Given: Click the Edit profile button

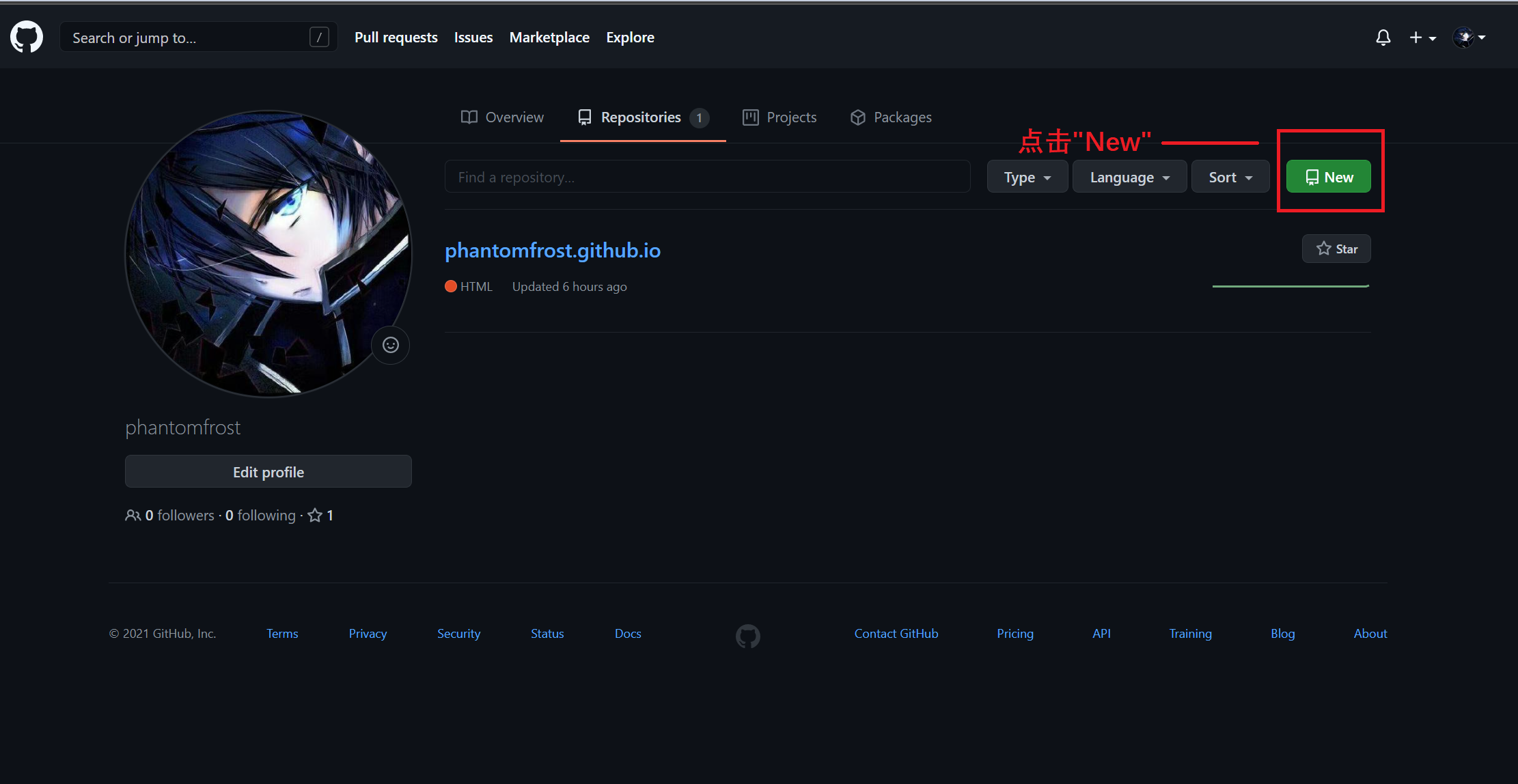Looking at the screenshot, I should [268, 472].
